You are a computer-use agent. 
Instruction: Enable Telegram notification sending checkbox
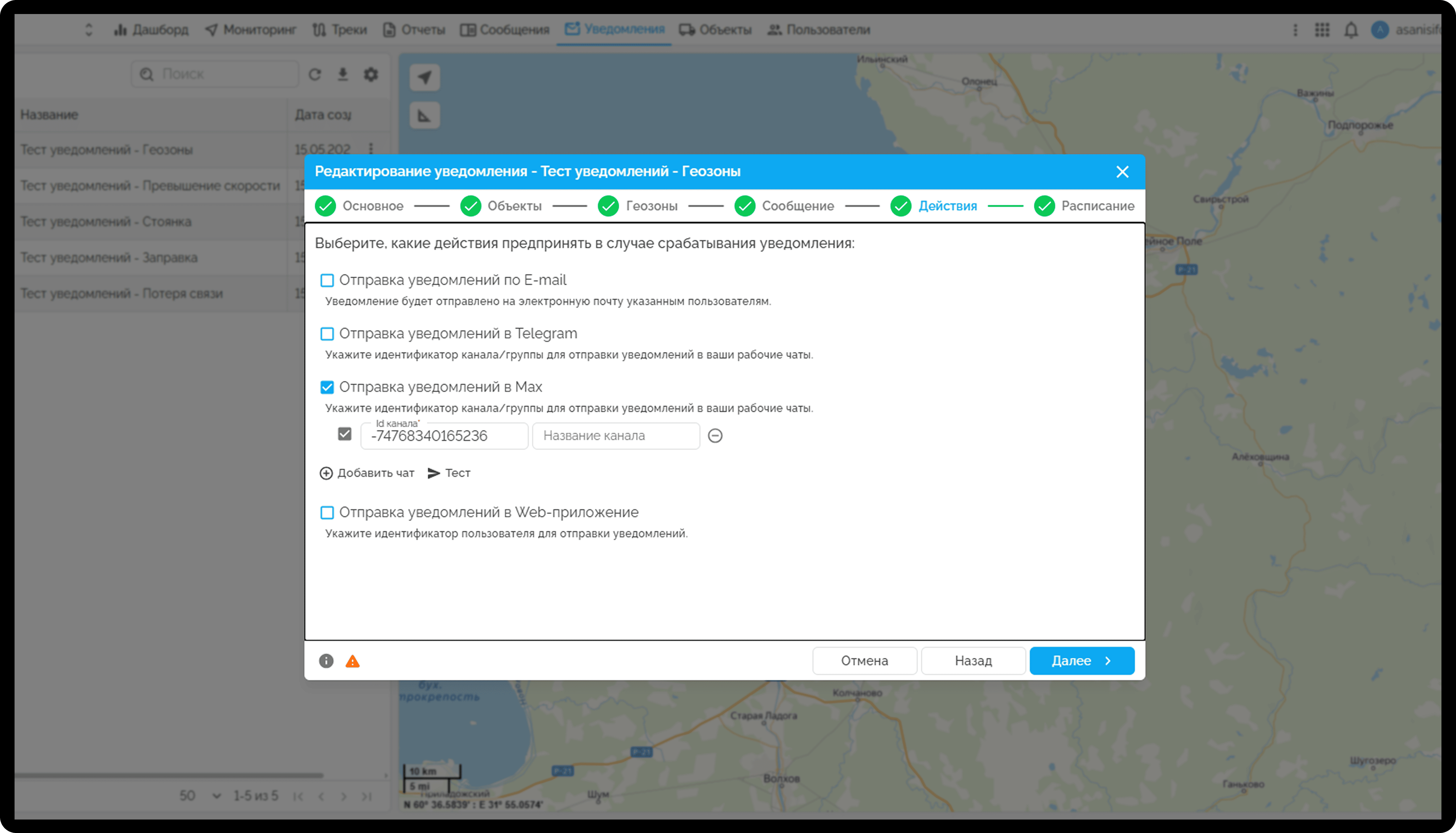click(x=327, y=333)
